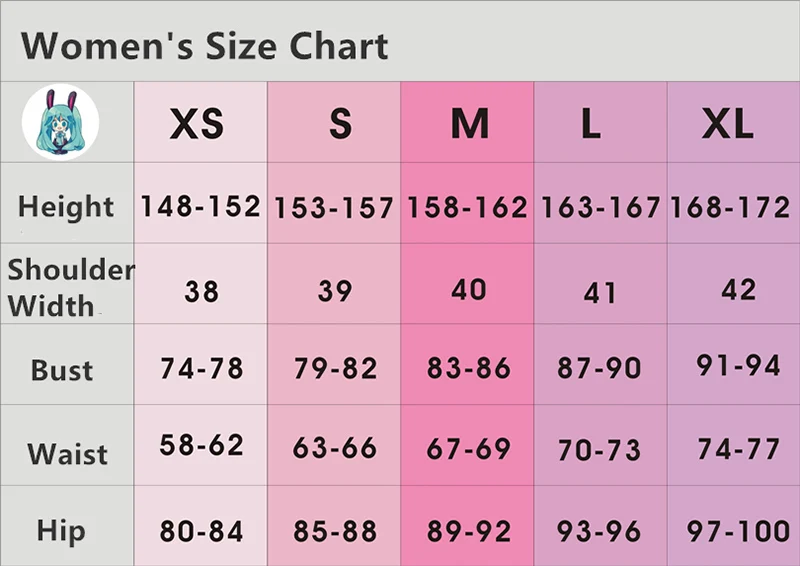Click the Waist row label
The image size is (800, 566).
[x=67, y=454]
